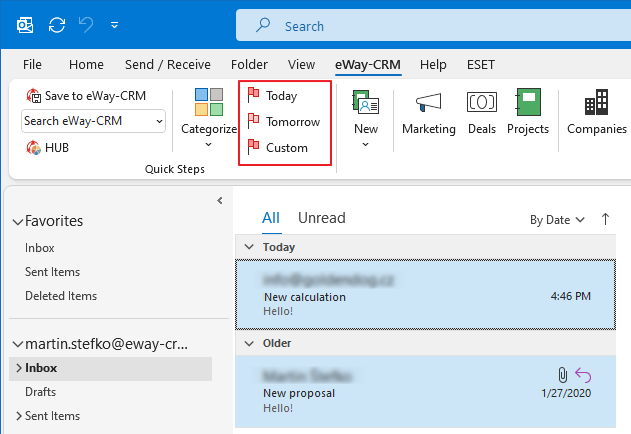
Task: Select the bold Inbox account folder
Action: (x=110, y=368)
